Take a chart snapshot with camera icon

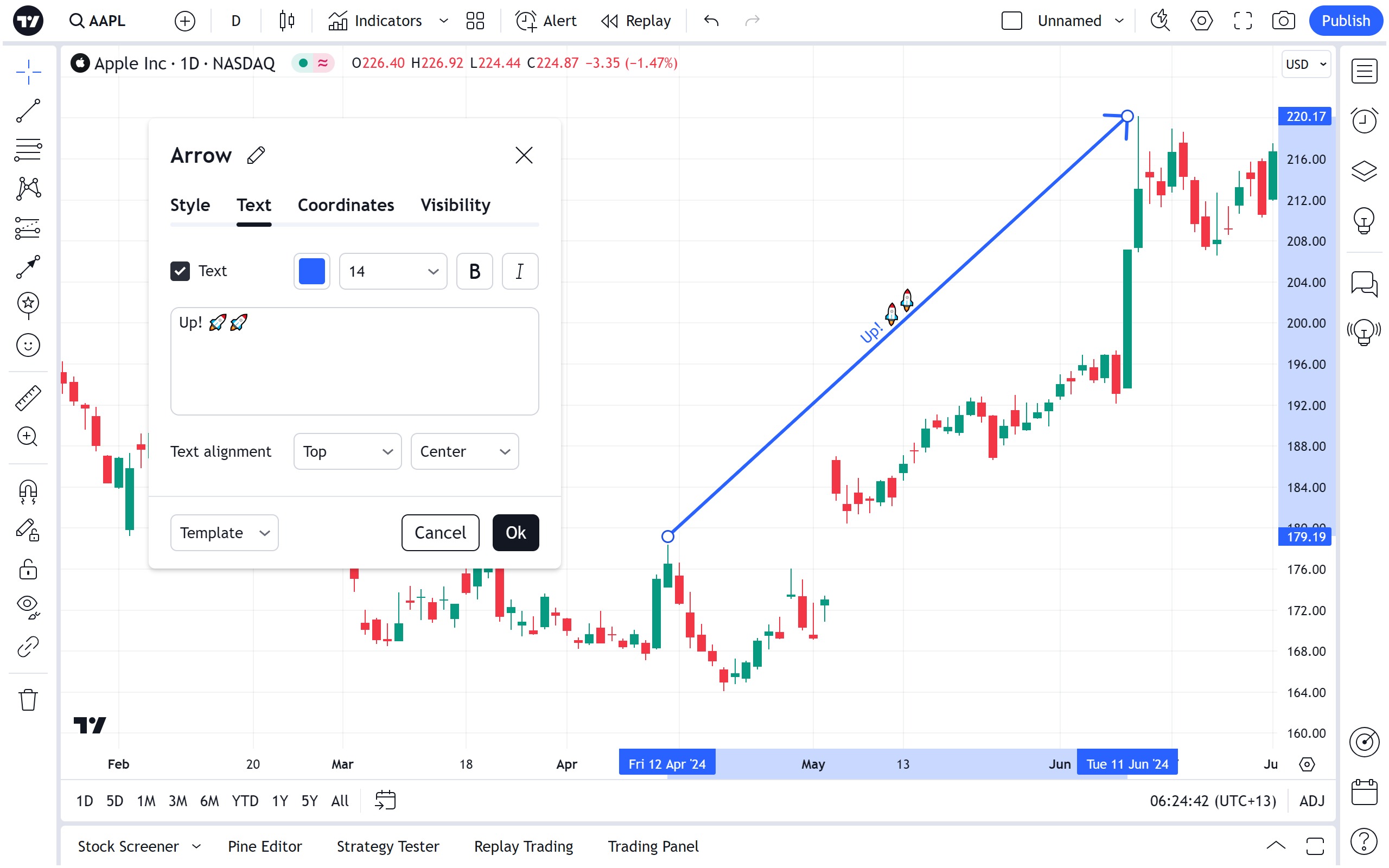coord(1282,21)
